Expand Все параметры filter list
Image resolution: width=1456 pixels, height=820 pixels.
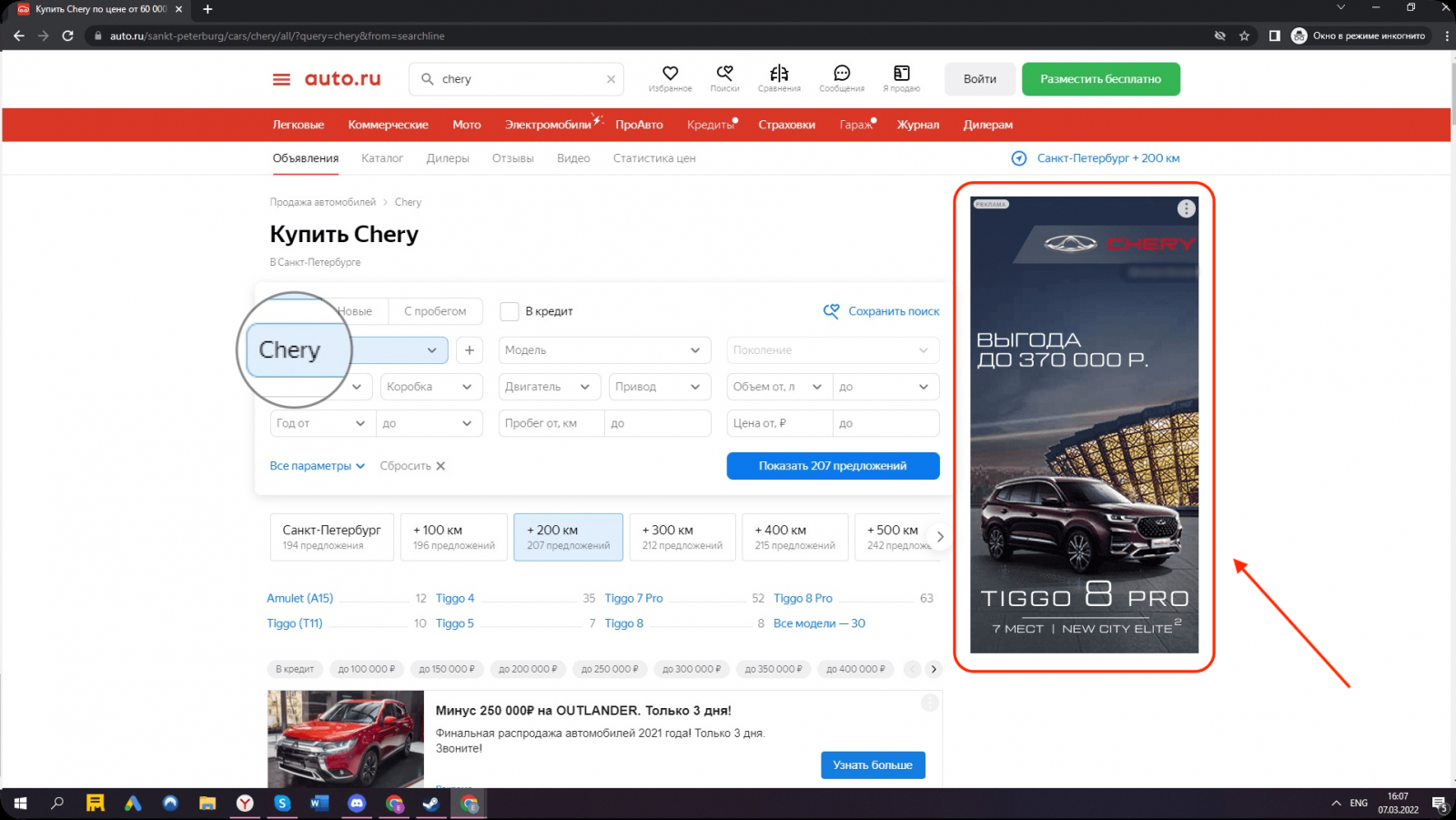click(317, 466)
